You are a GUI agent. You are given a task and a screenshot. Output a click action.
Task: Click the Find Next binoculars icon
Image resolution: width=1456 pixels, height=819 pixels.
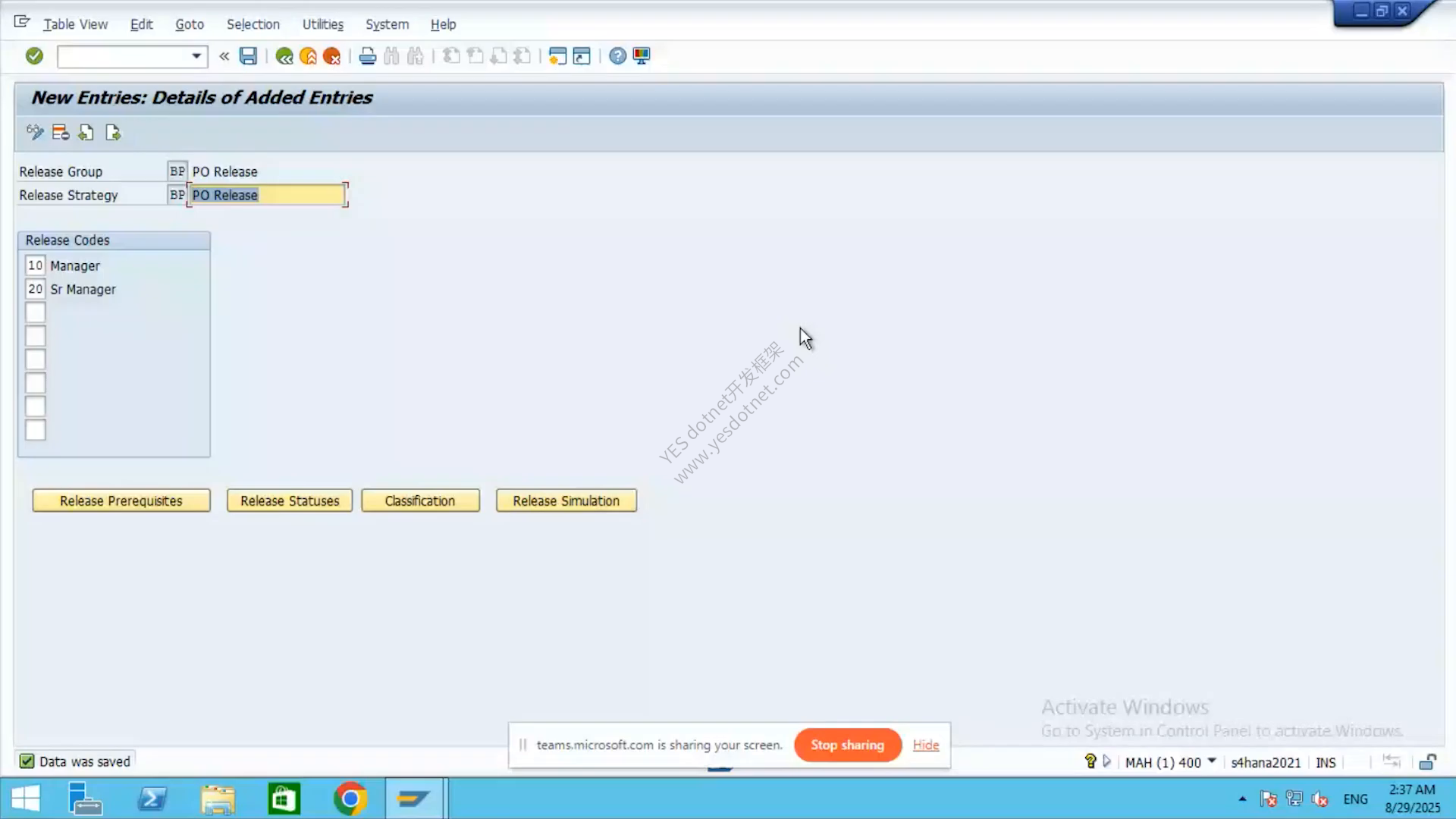[415, 56]
